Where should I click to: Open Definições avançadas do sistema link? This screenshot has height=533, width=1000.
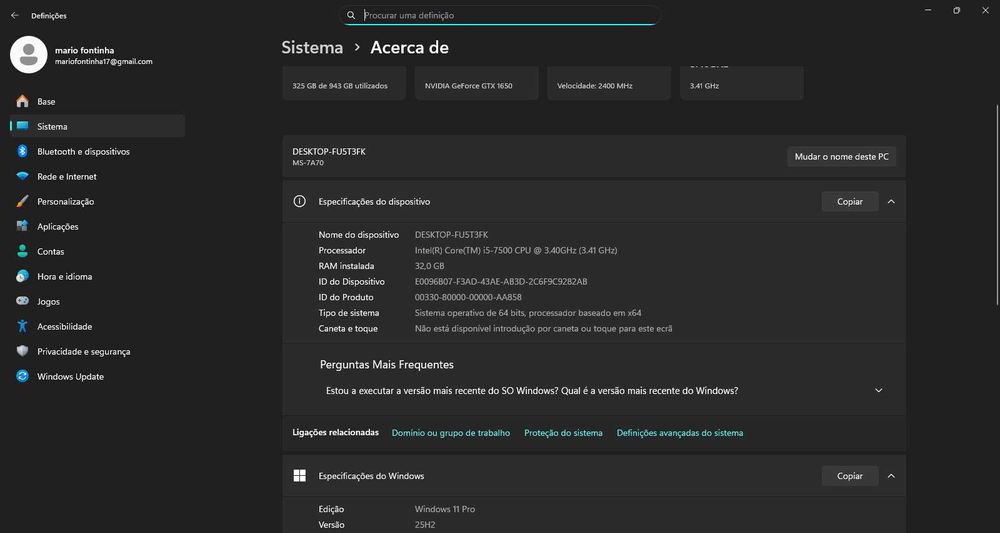pos(680,433)
